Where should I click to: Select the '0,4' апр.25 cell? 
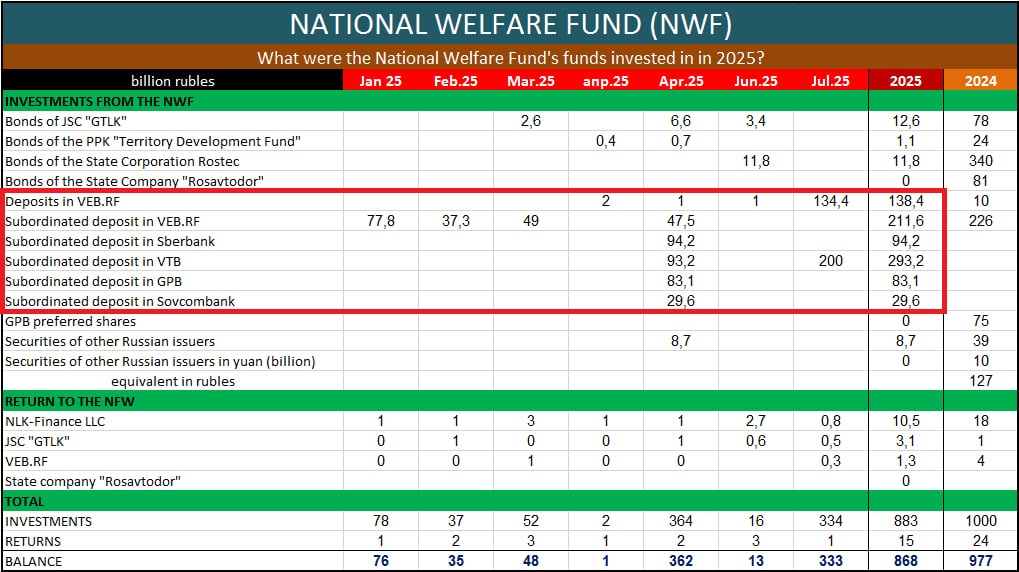coord(606,141)
